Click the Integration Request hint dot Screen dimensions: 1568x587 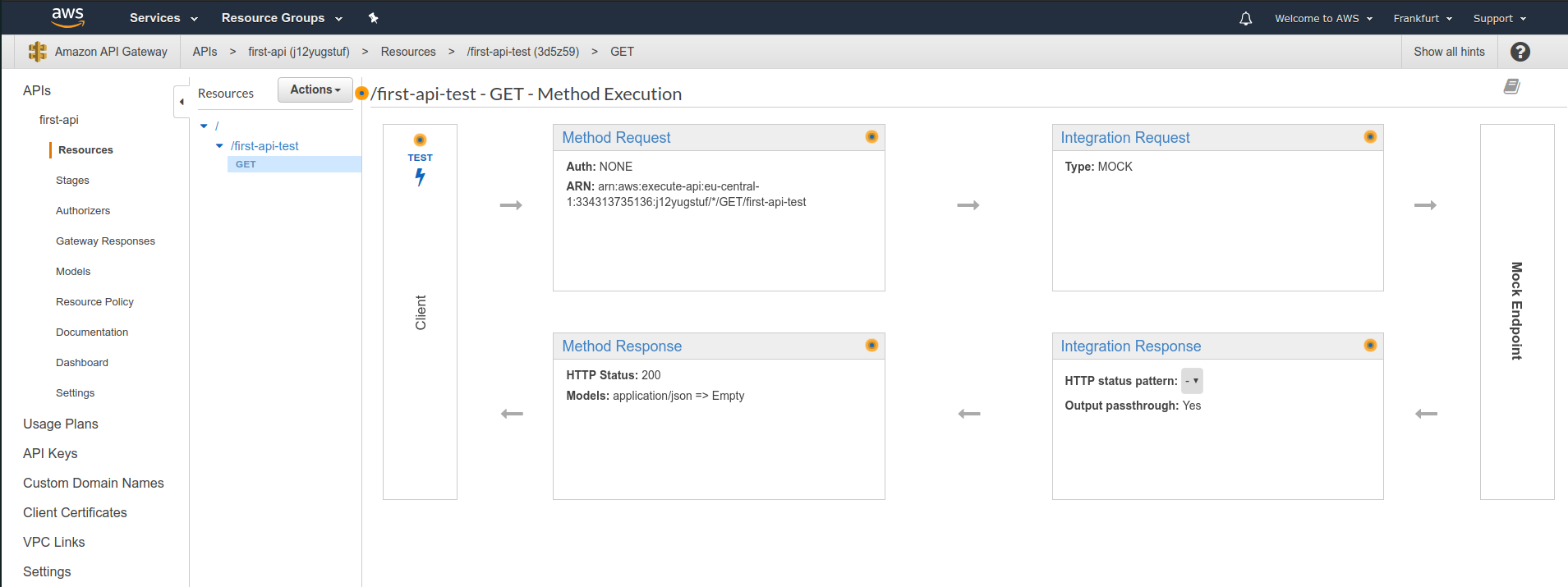click(x=1370, y=137)
